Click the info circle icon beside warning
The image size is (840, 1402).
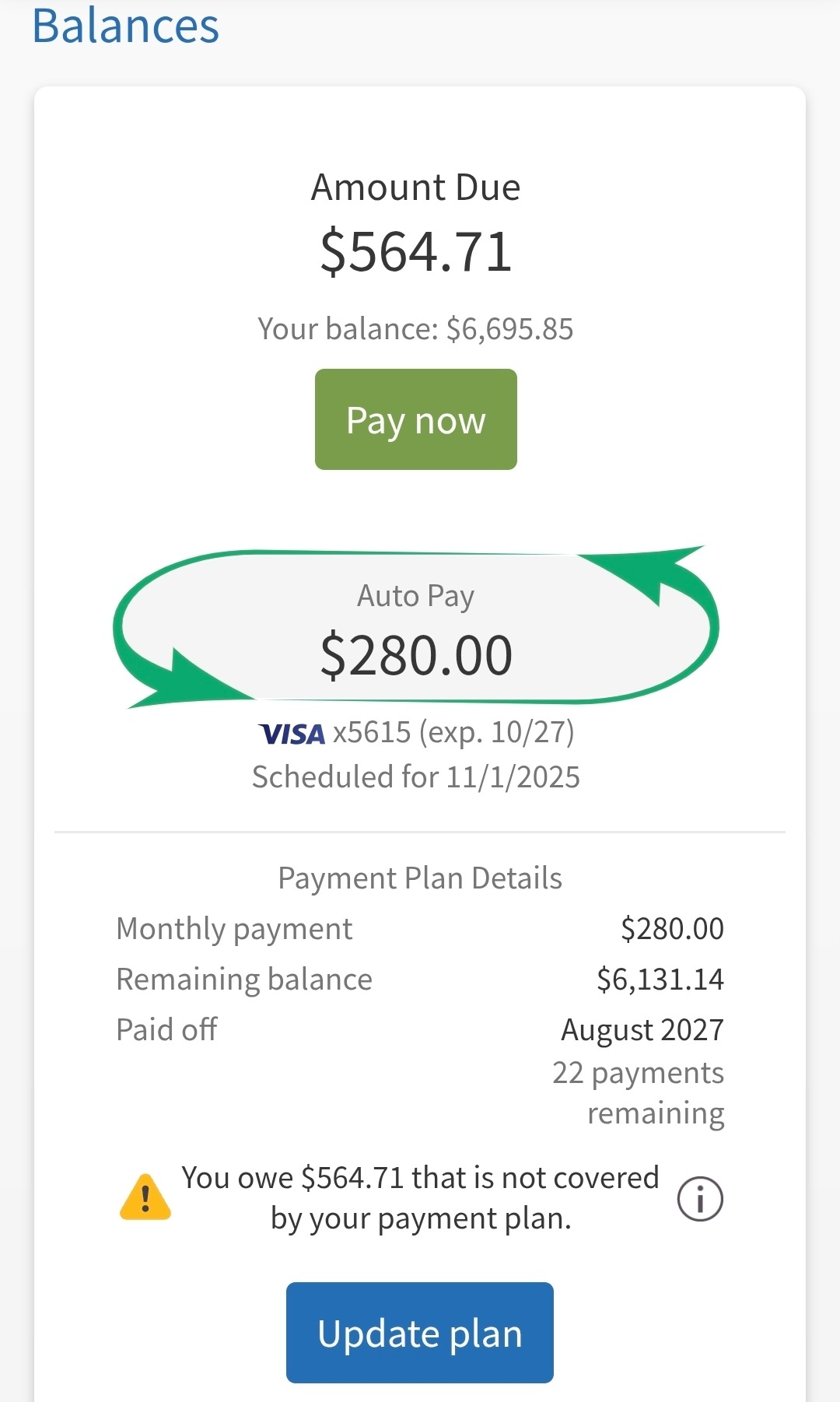pyautogui.click(x=700, y=1198)
